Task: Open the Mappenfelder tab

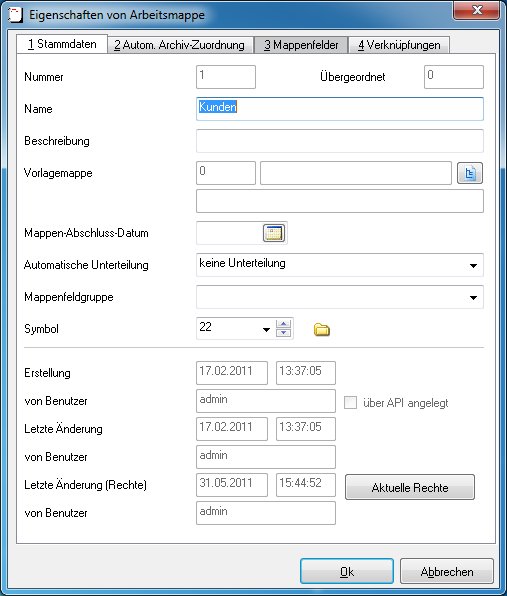Action: 301,45
